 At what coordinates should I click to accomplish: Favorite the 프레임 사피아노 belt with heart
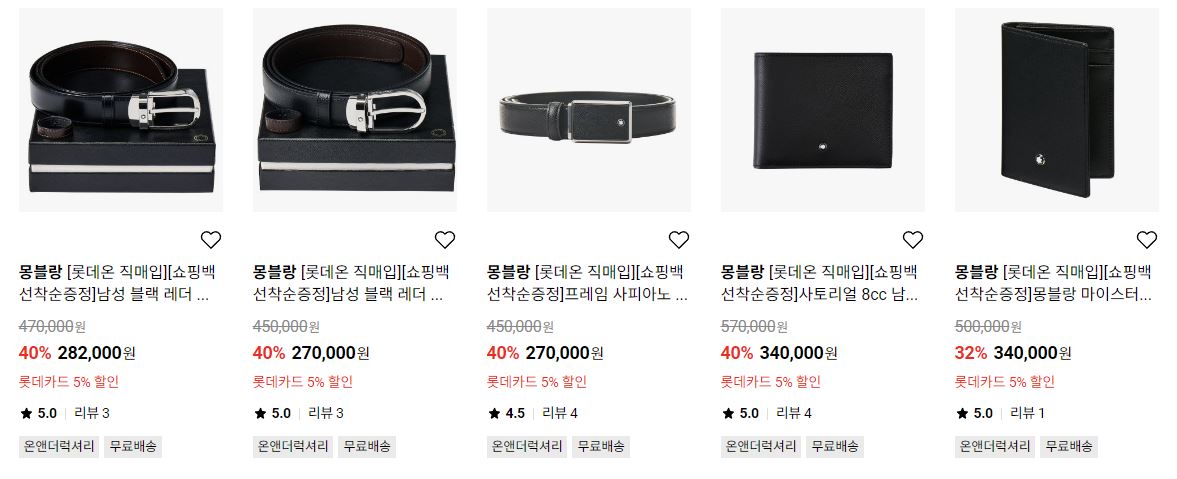pyautogui.click(x=679, y=240)
